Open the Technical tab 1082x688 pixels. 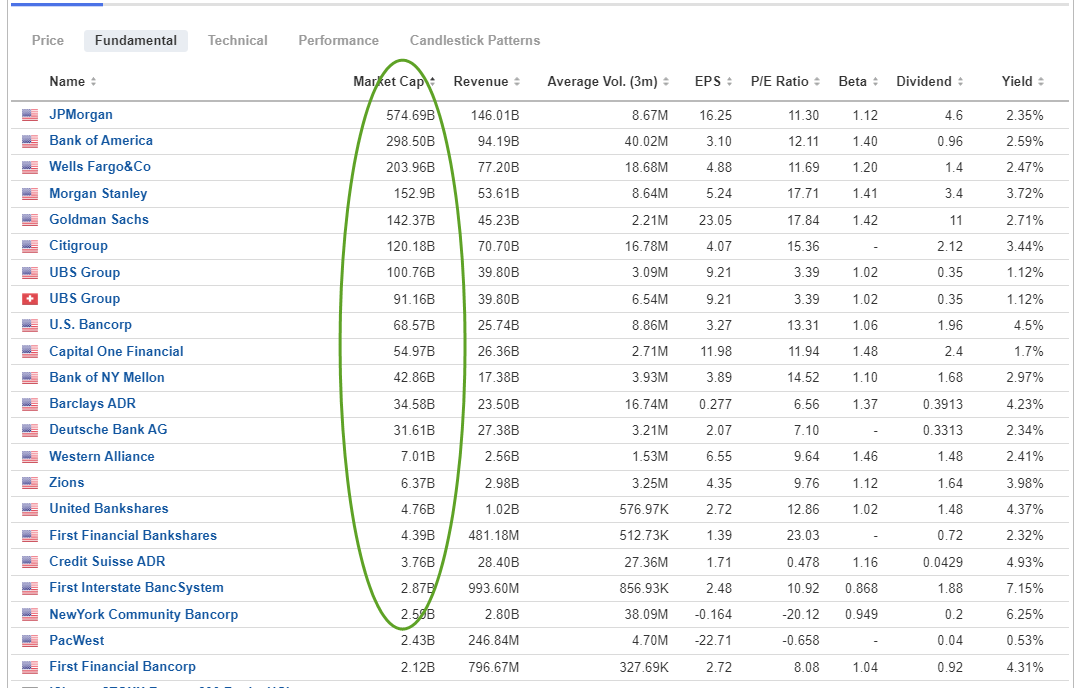click(x=237, y=41)
